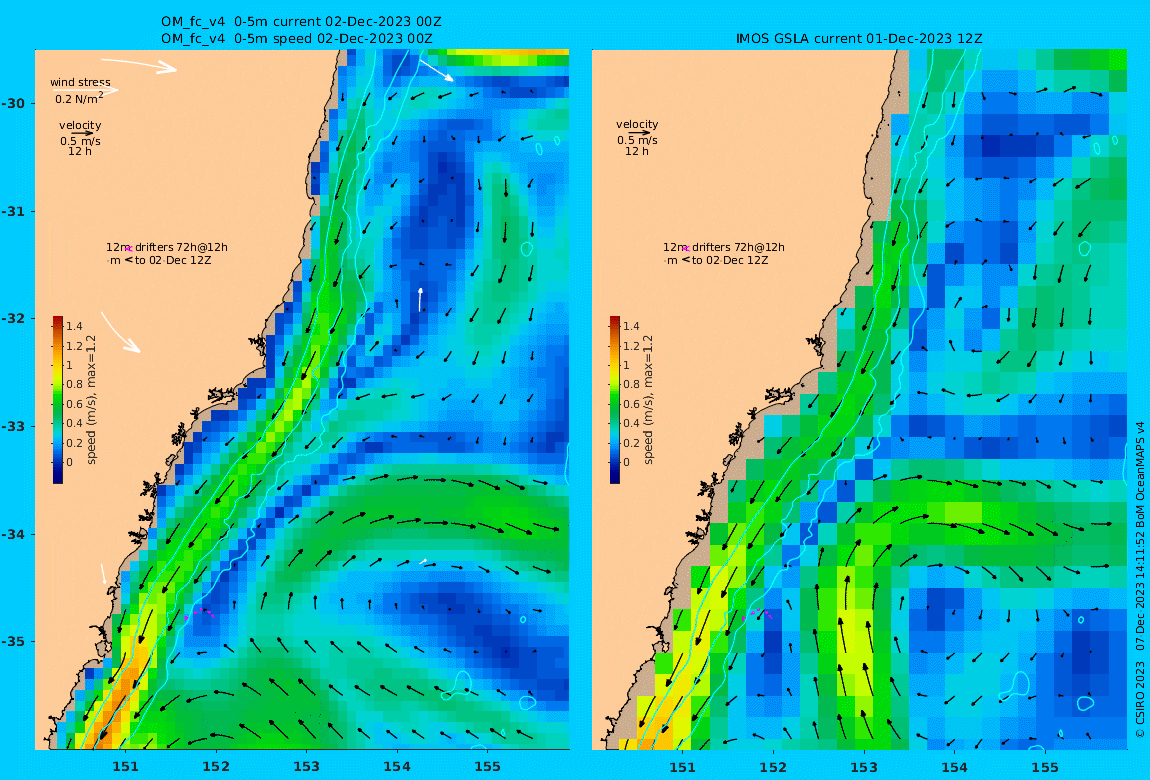Click the -30 latitude axis label
This screenshot has width=1150, height=780.
click(13, 103)
